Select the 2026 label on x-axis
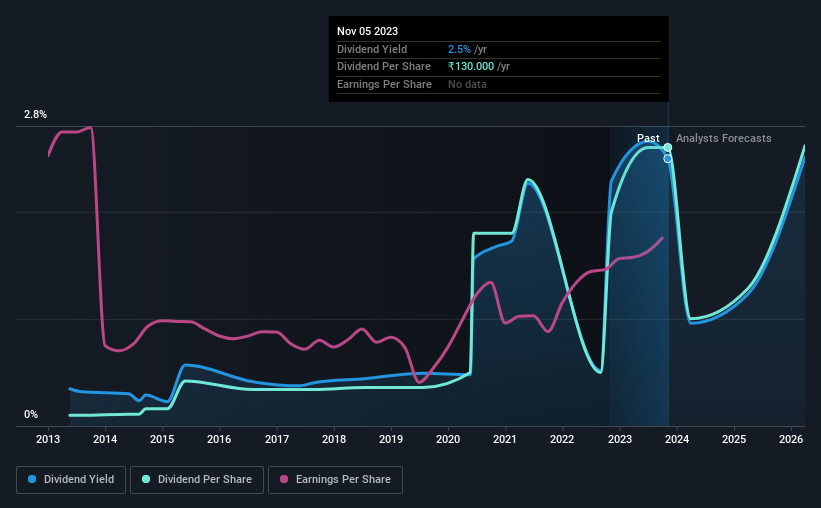821x508 pixels. point(791,439)
